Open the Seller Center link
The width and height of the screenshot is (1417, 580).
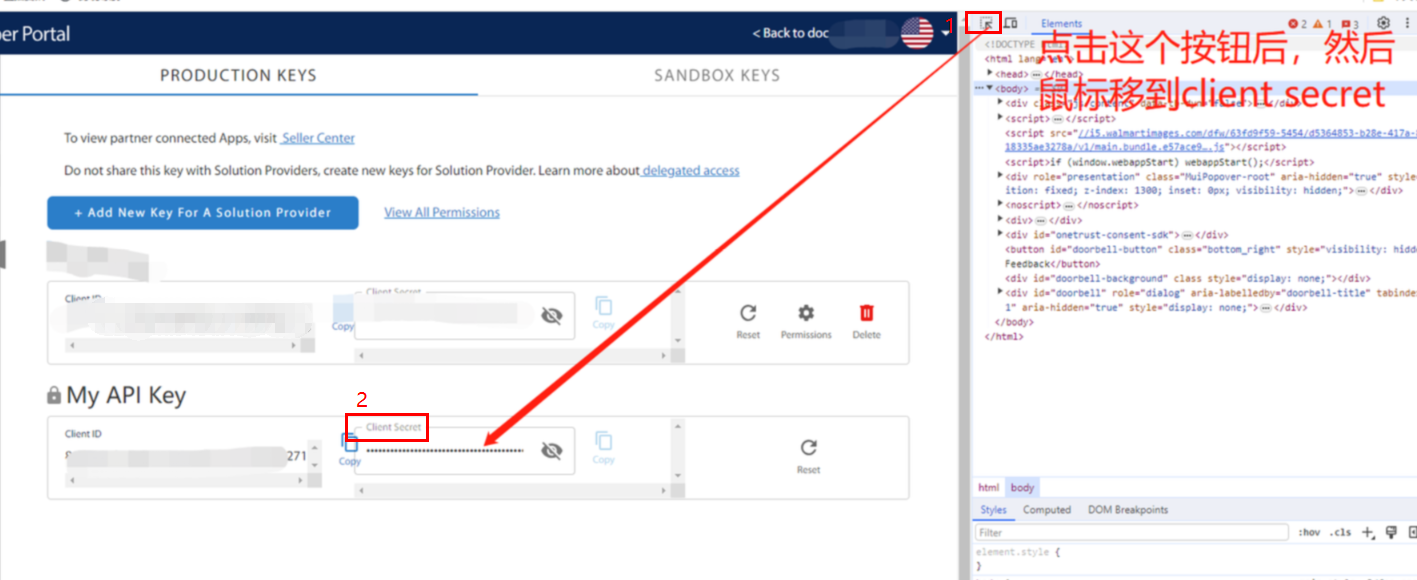click(318, 138)
